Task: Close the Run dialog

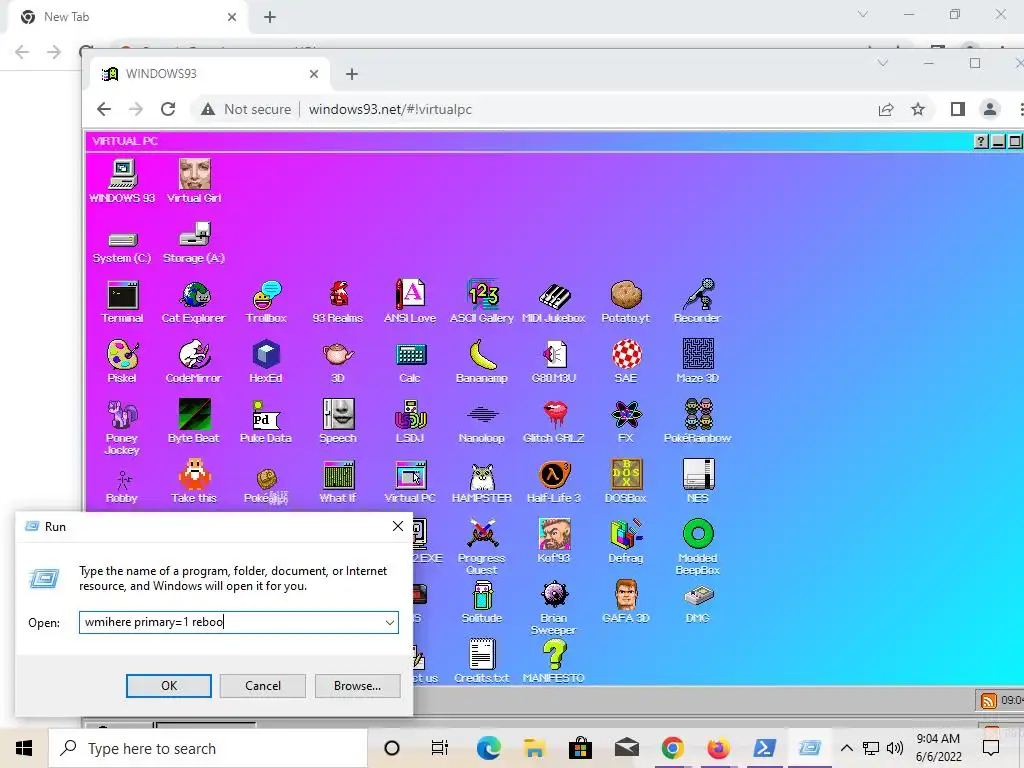Action: 398,526
